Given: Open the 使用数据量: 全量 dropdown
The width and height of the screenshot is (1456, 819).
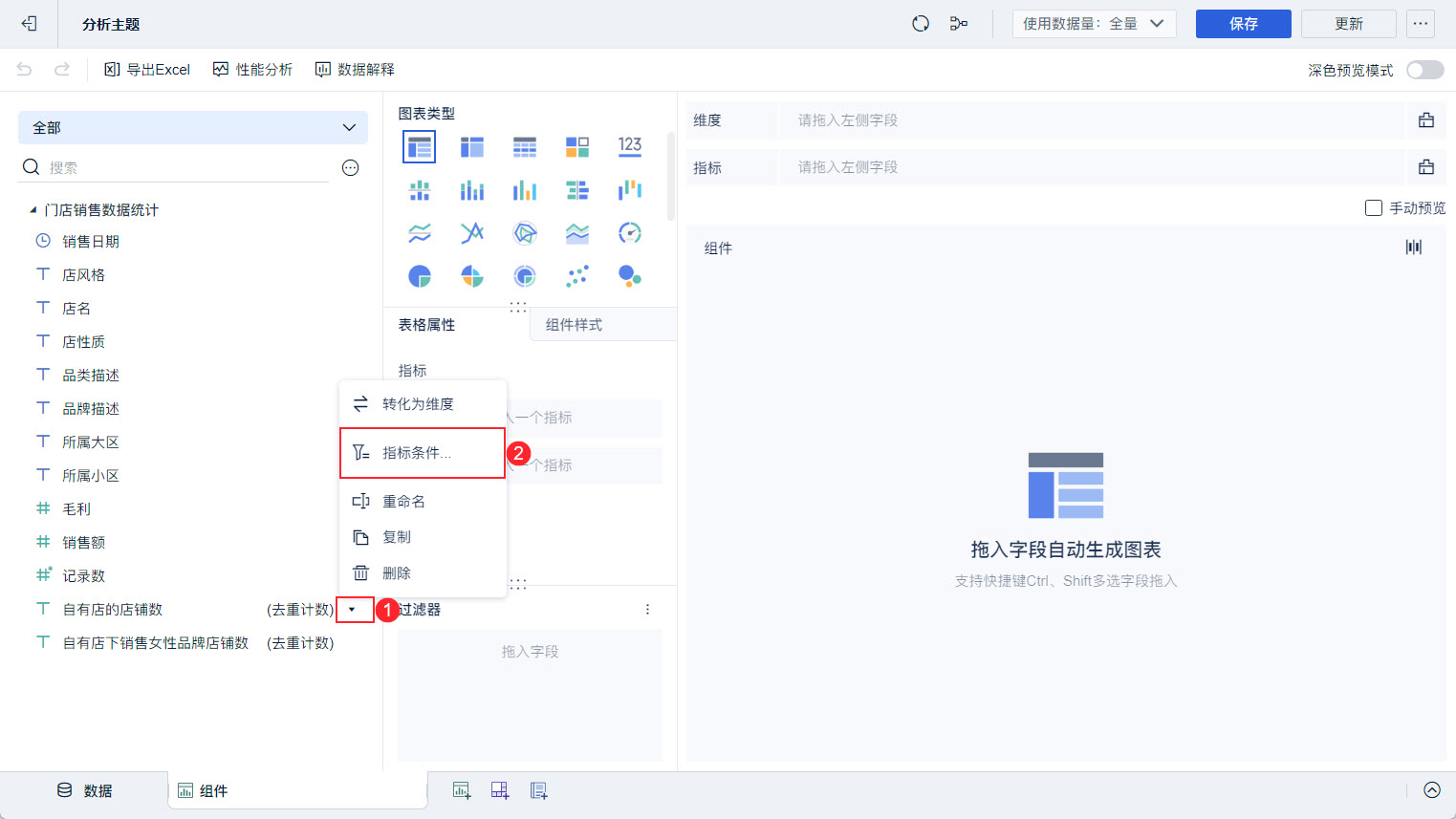Looking at the screenshot, I should (1094, 24).
